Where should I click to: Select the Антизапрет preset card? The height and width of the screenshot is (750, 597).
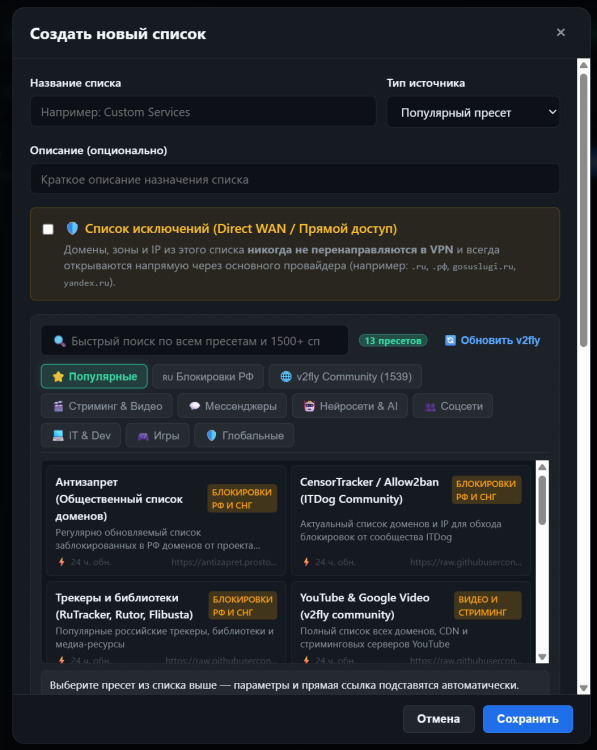[166, 520]
